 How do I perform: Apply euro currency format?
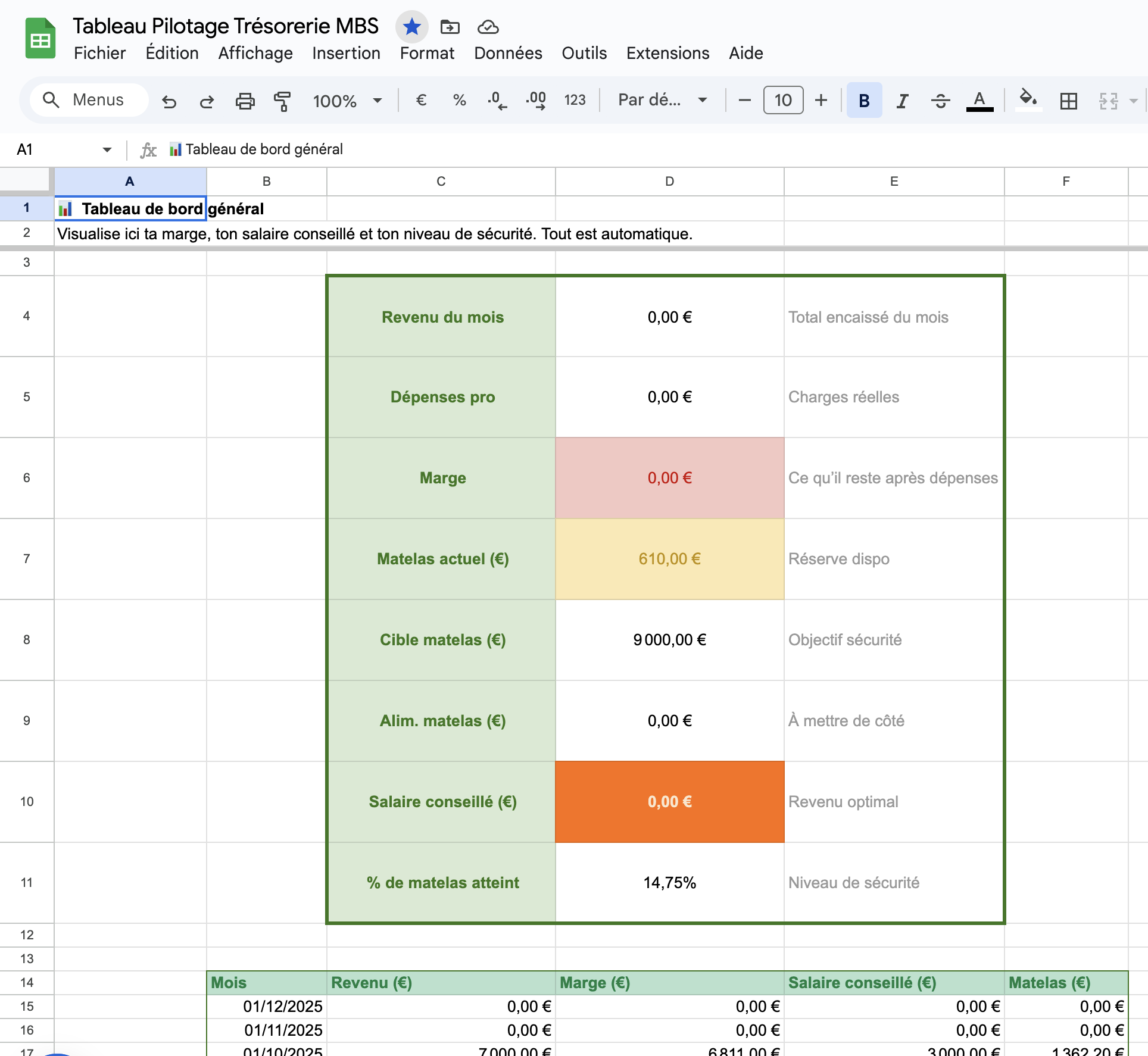point(421,100)
